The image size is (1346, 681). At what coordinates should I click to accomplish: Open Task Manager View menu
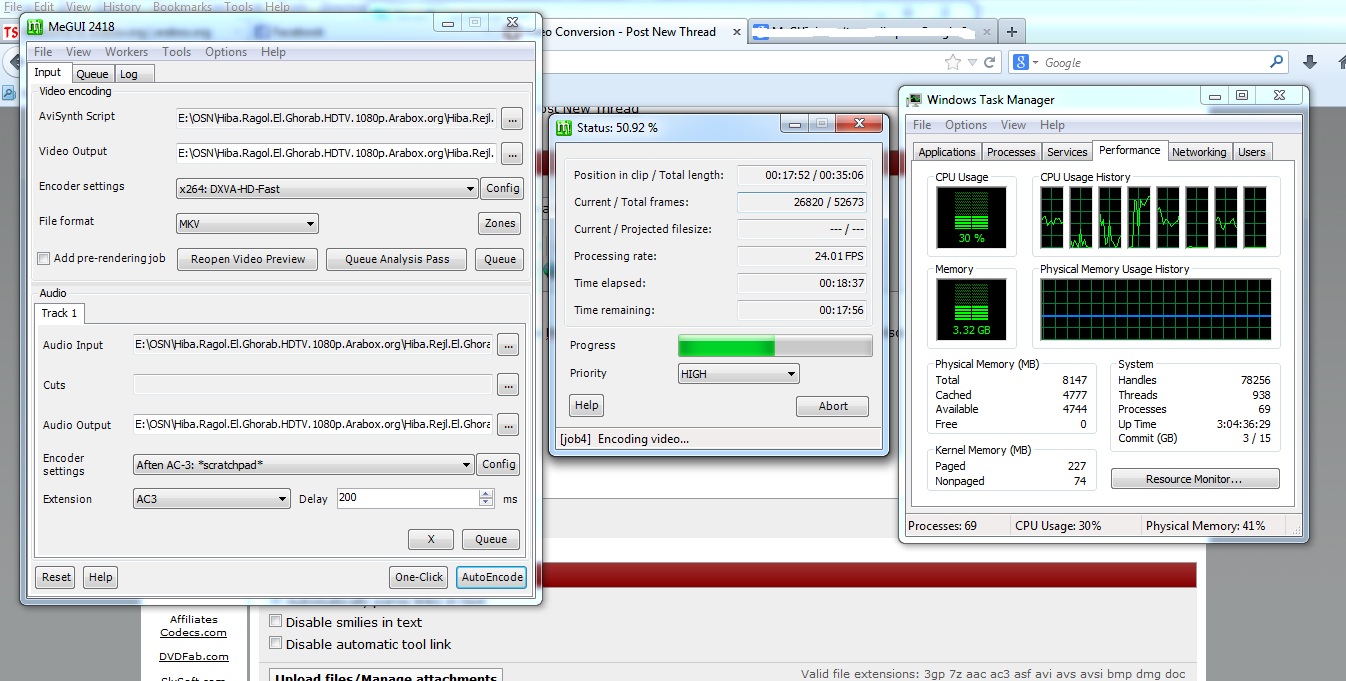coord(1013,125)
